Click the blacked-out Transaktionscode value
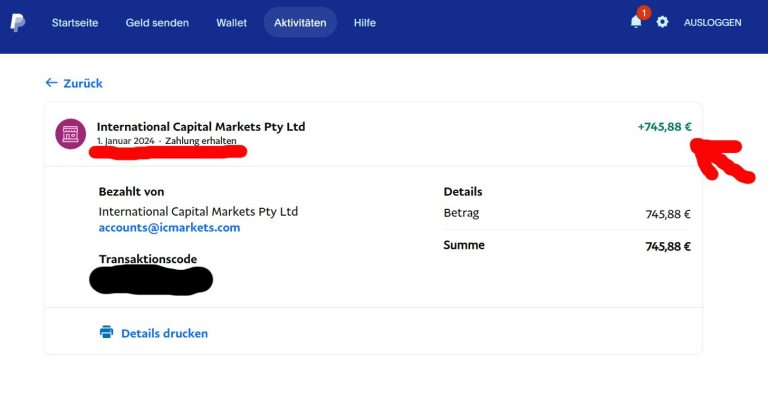This screenshot has height=405, width=768. tap(151, 280)
